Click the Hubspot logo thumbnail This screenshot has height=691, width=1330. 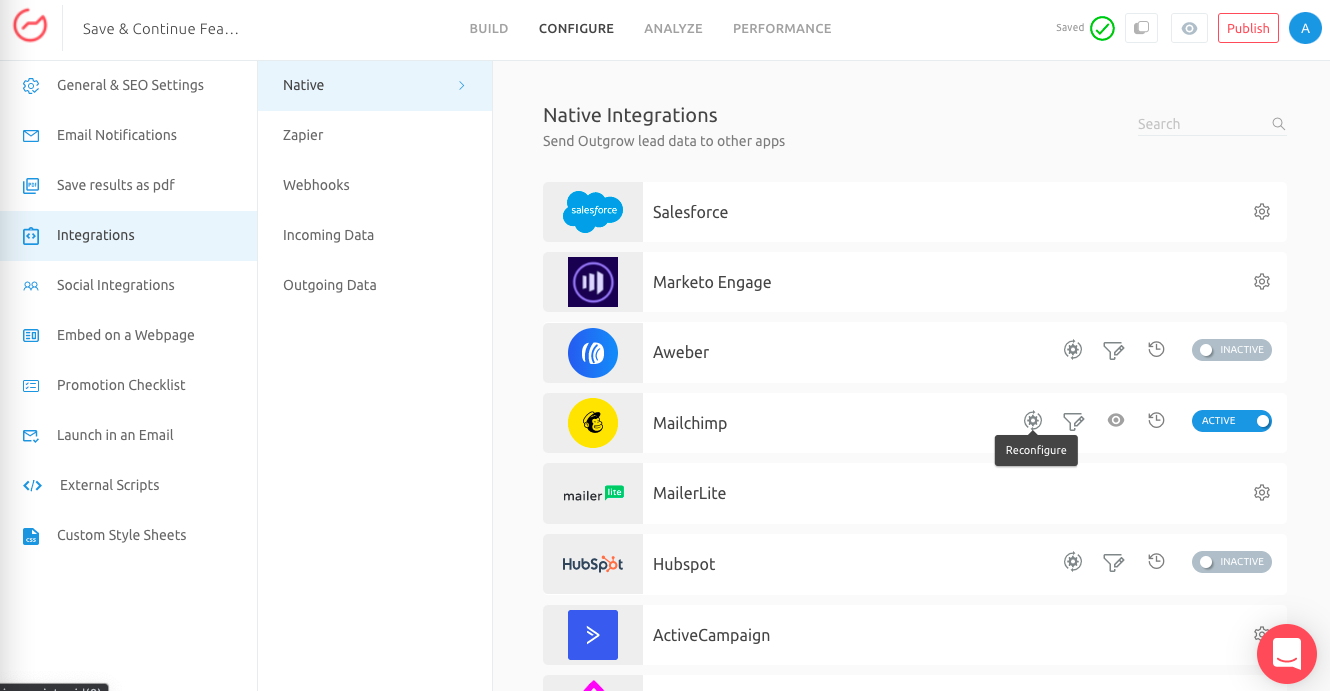(593, 564)
